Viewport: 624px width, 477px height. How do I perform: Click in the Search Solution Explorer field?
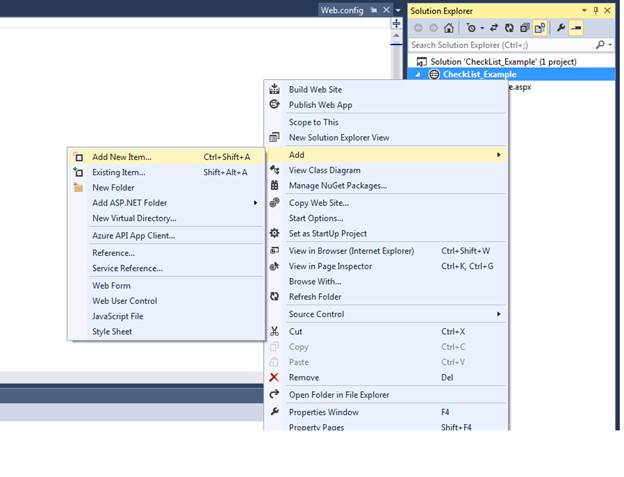click(502, 45)
